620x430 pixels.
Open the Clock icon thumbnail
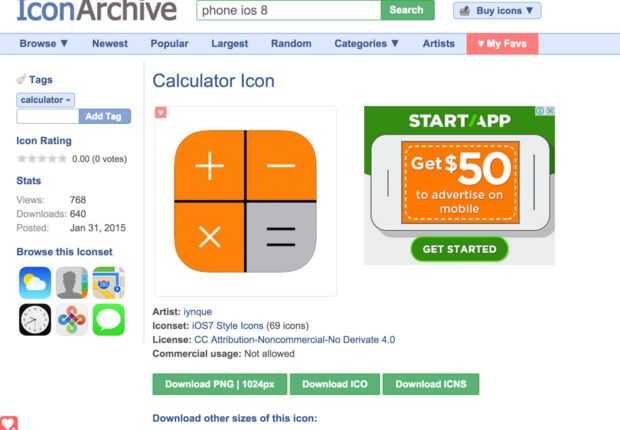click(x=35, y=320)
